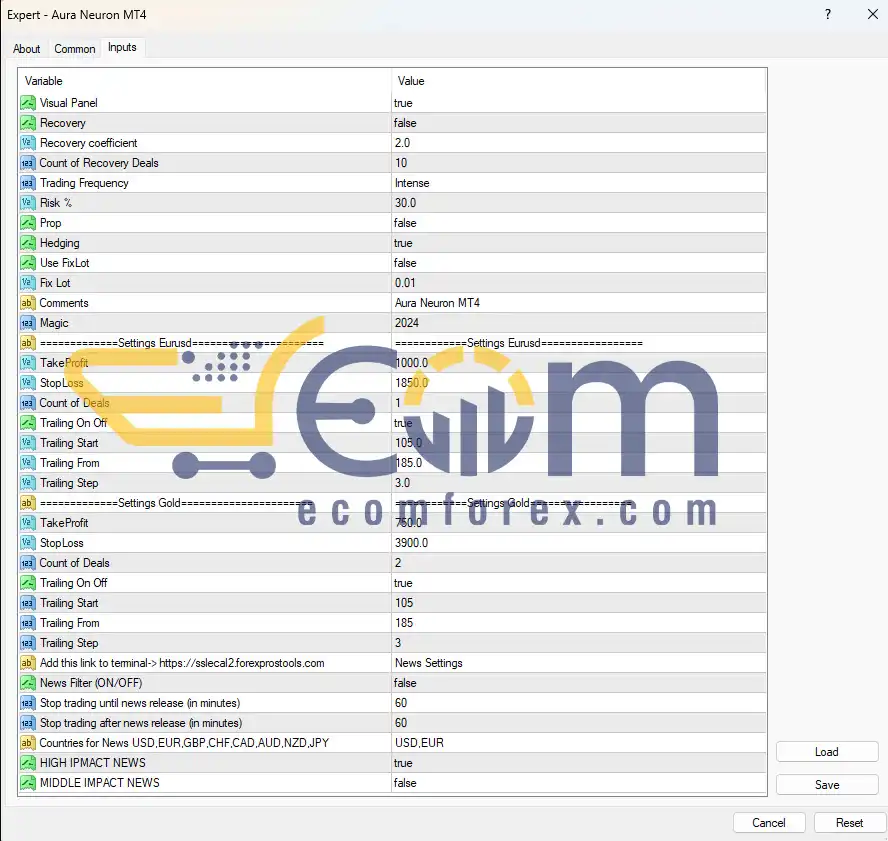Click the decimal icon beside Recovery coefficient
The width and height of the screenshot is (888, 841).
(28, 143)
